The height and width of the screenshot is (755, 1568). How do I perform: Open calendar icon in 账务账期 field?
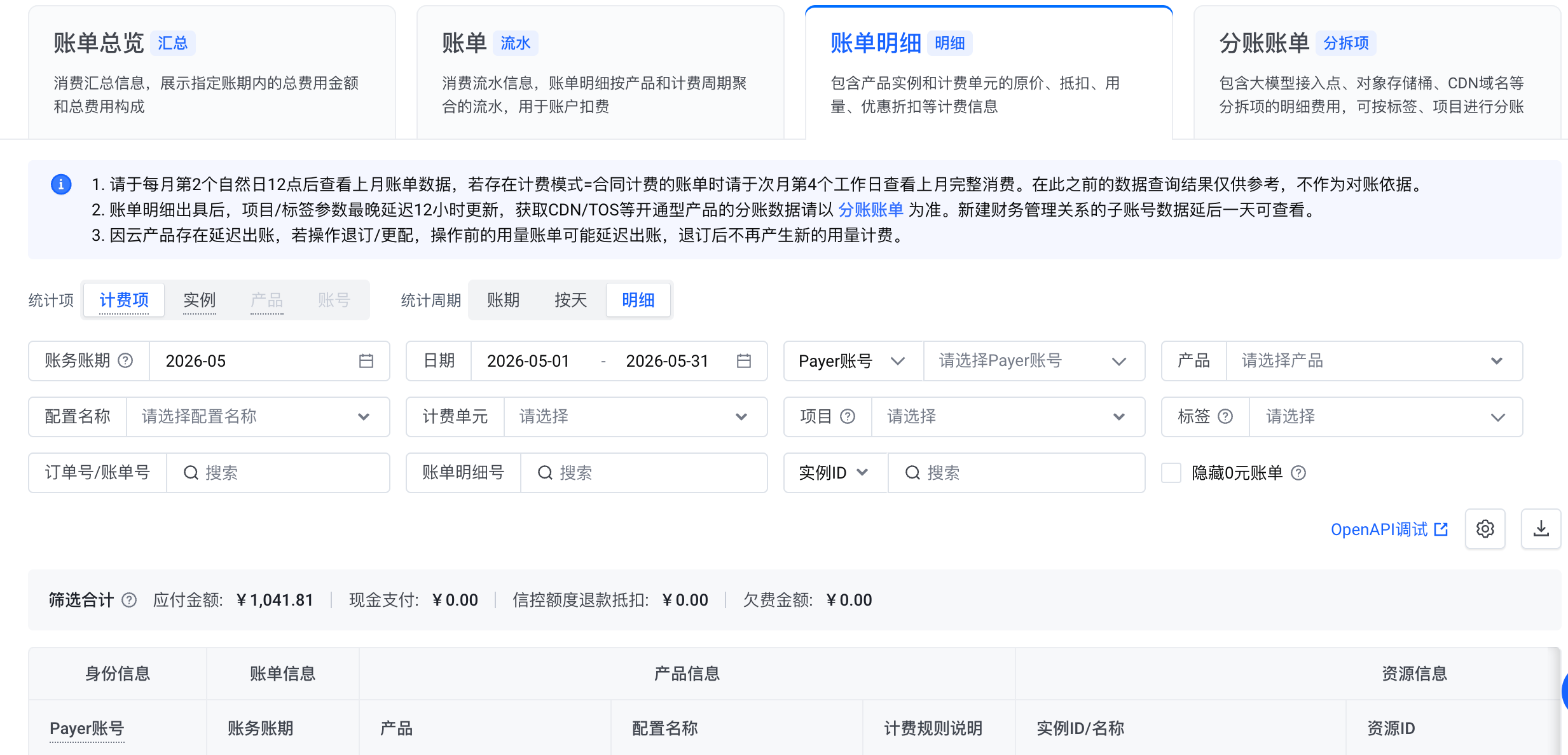(366, 361)
